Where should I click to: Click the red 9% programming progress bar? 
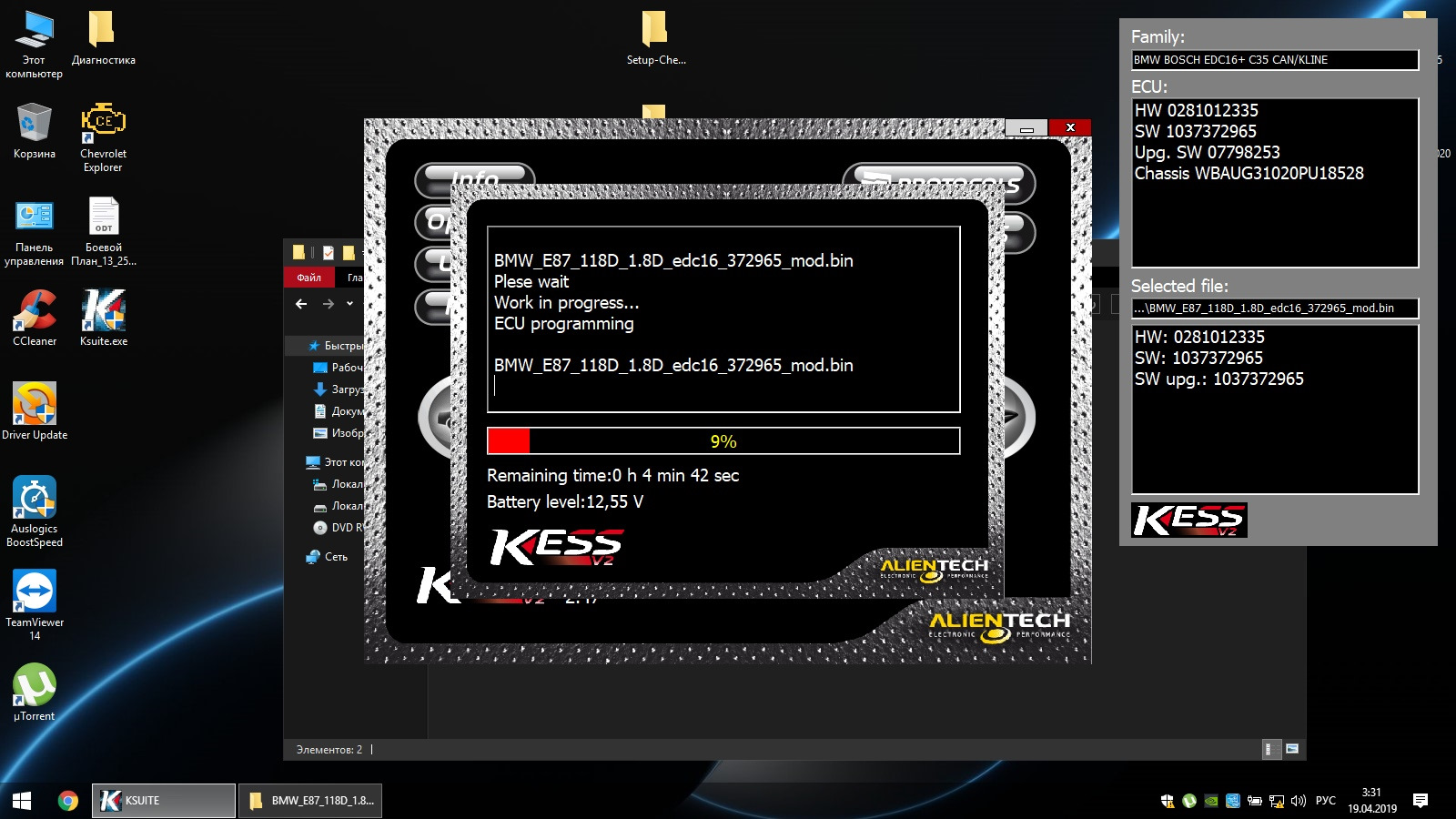pos(723,440)
